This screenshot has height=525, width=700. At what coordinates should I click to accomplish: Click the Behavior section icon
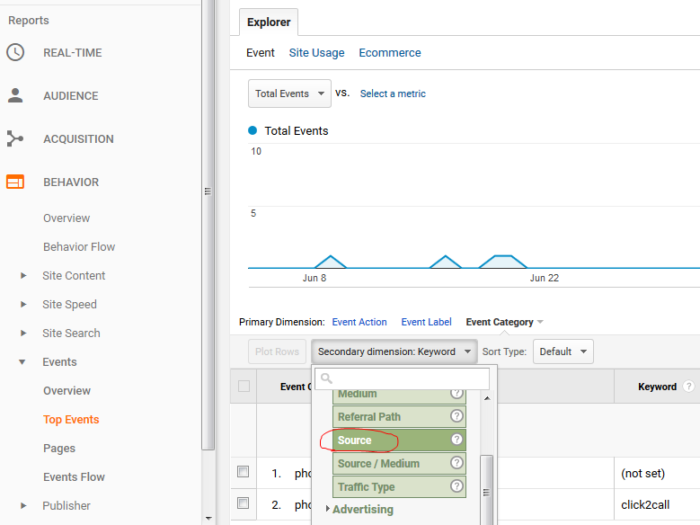15,182
